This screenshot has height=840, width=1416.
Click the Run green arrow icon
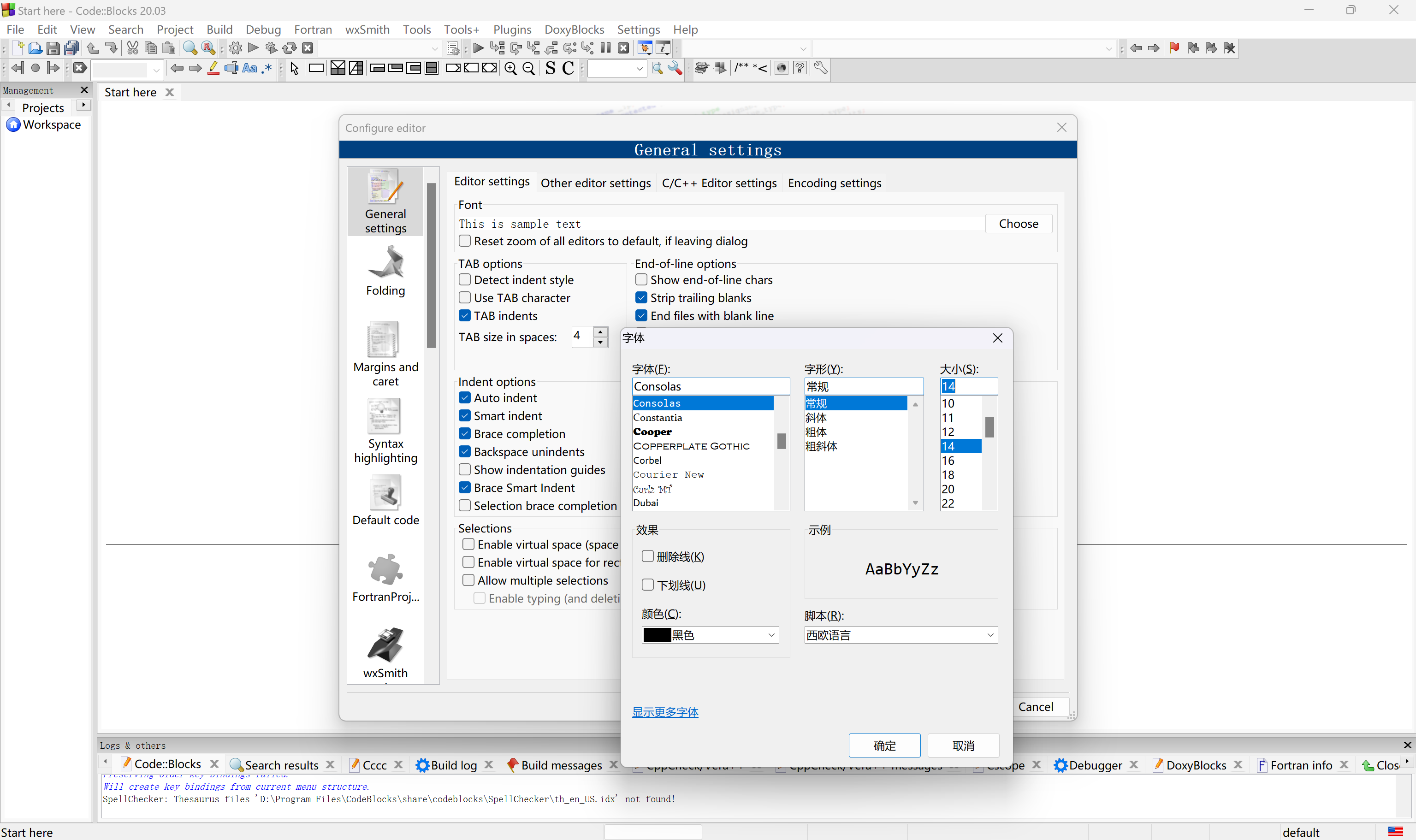tap(253, 48)
